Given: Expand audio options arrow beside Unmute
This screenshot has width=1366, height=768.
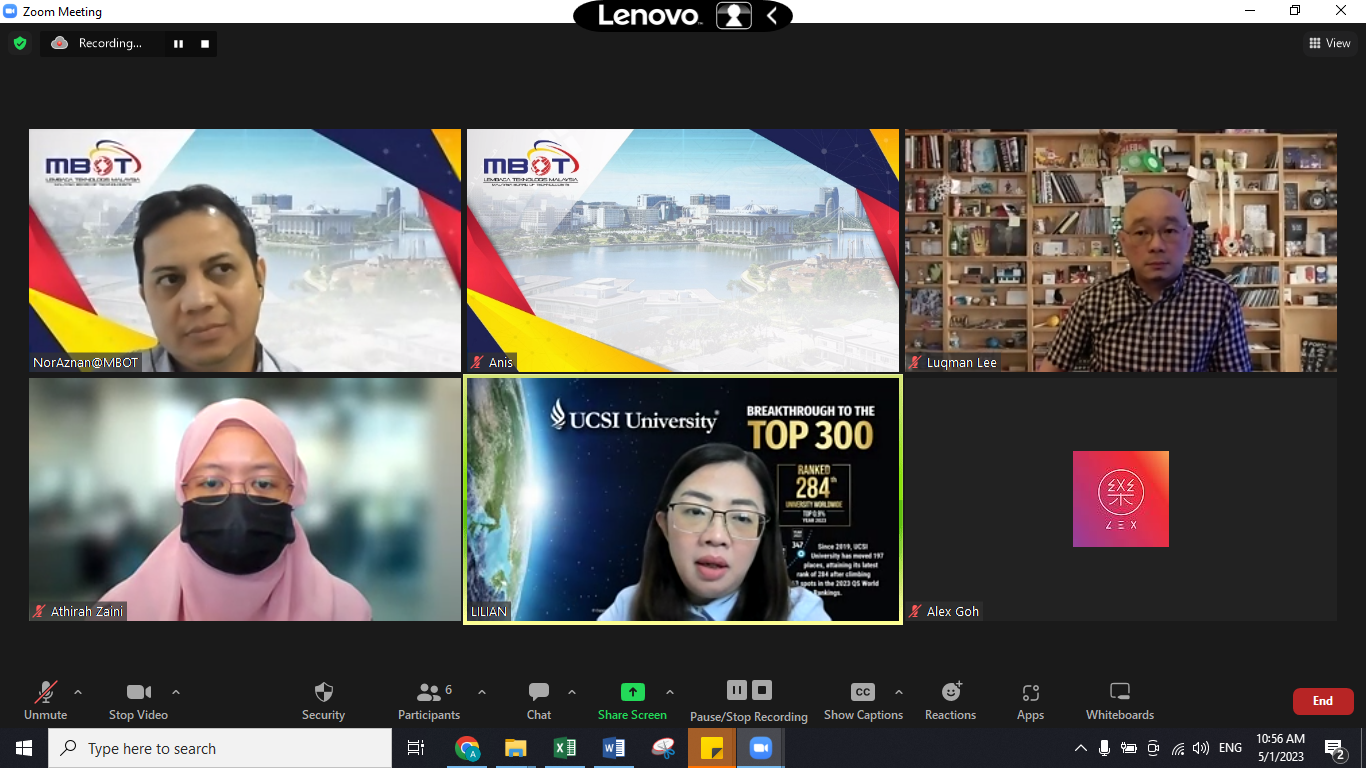Looking at the screenshot, I should 78,692.
